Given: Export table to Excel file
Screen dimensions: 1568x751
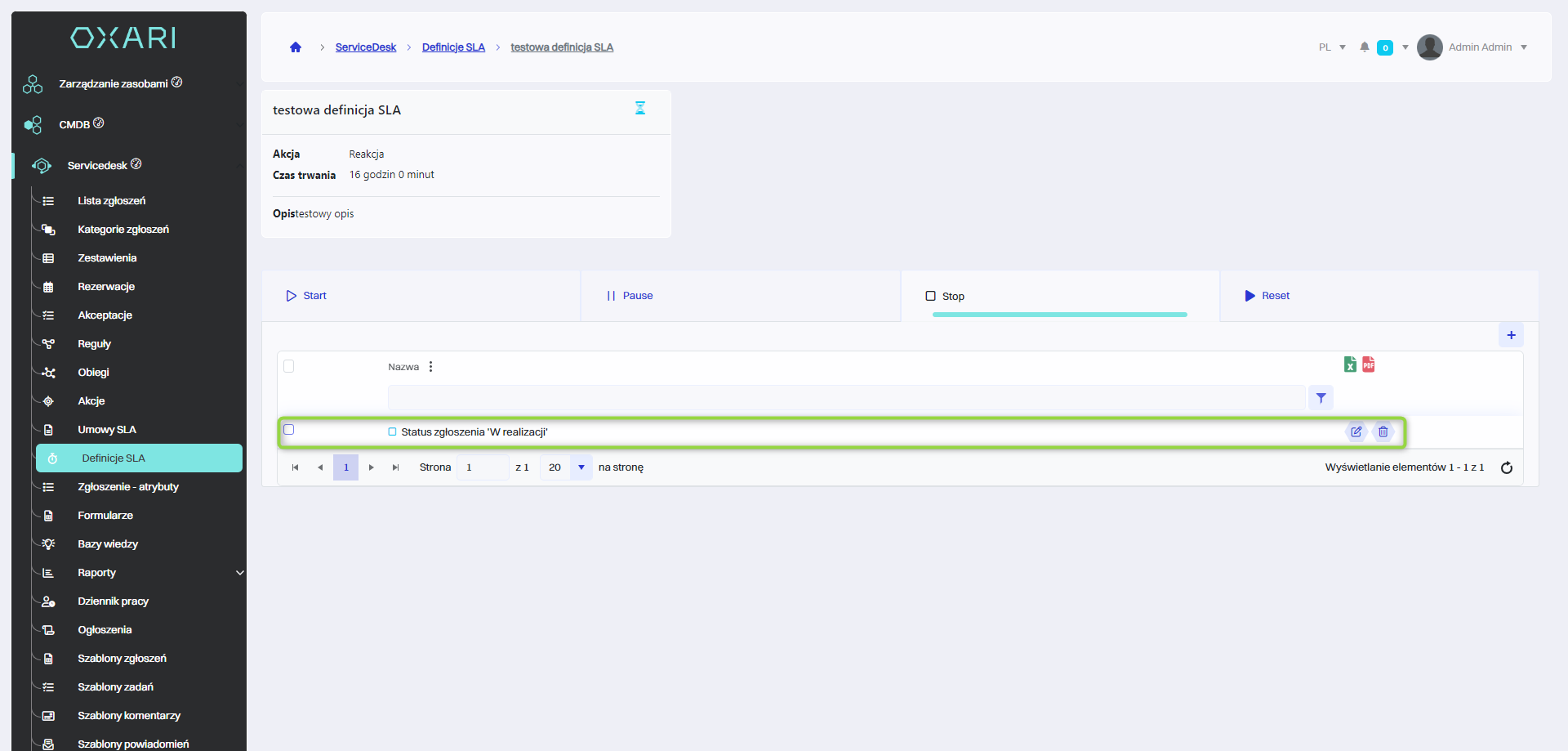Looking at the screenshot, I should 1350,364.
